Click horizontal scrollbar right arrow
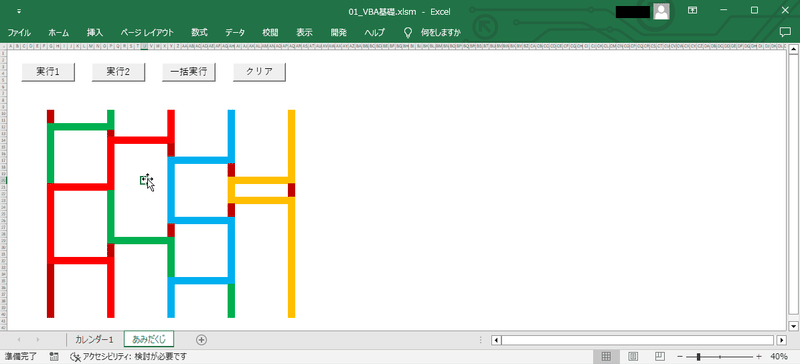Image resolution: width=800 pixels, height=364 pixels. coord(782,340)
